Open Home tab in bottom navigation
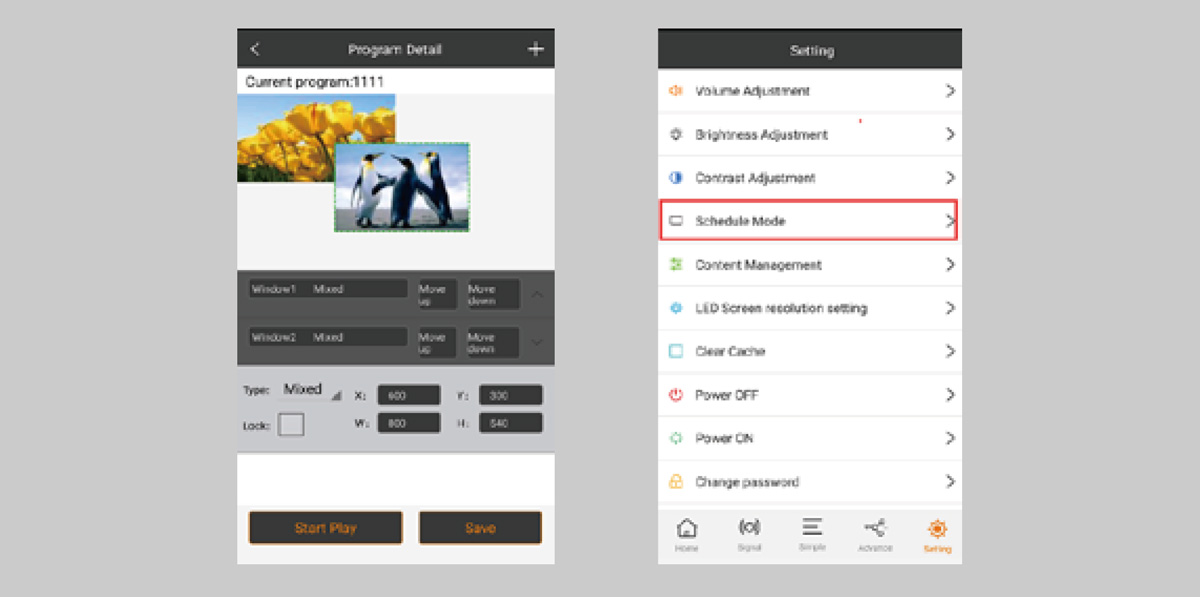1200x597 pixels. pyautogui.click(x=687, y=534)
